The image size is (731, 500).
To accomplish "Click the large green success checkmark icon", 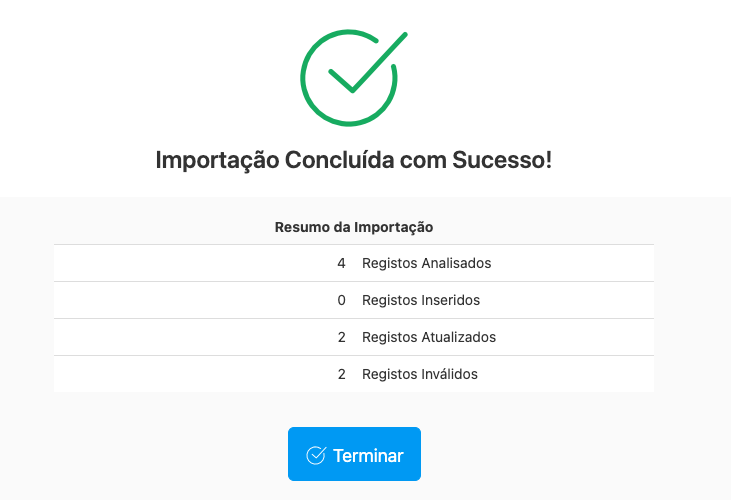I will 350,78.
